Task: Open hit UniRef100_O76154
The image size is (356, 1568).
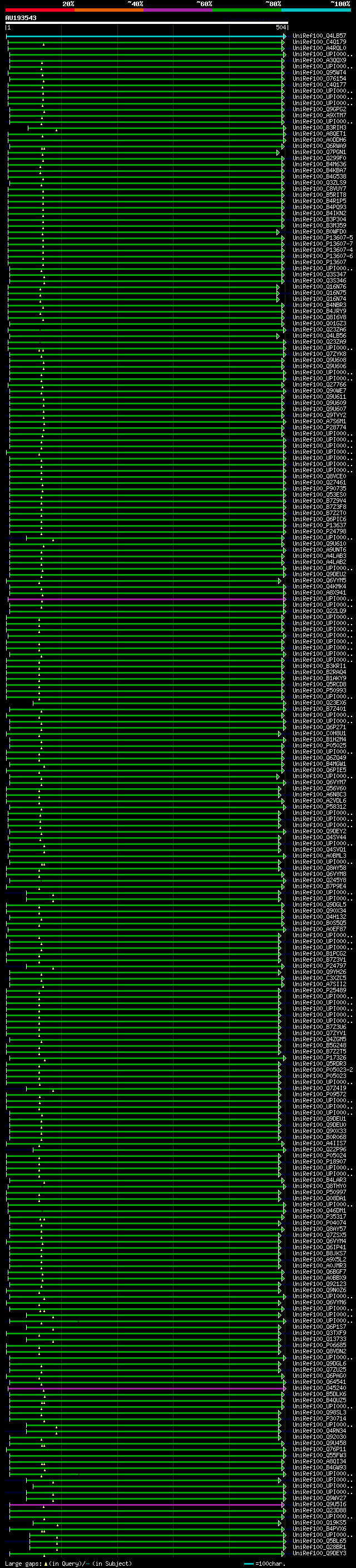Action: pos(319,78)
